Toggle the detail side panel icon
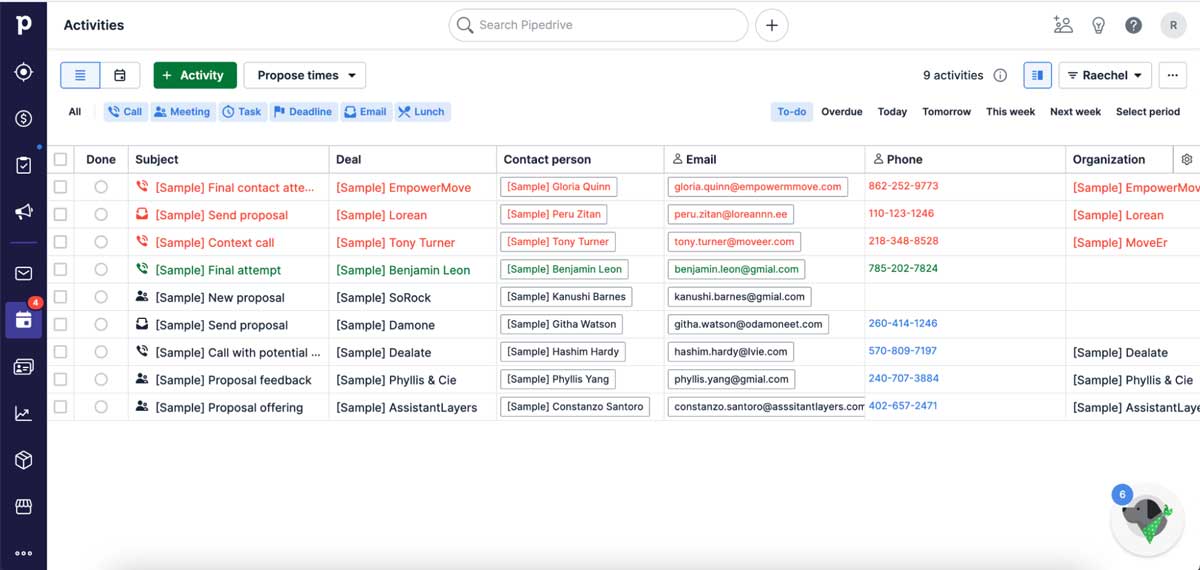The width and height of the screenshot is (1200, 570). click(1037, 75)
